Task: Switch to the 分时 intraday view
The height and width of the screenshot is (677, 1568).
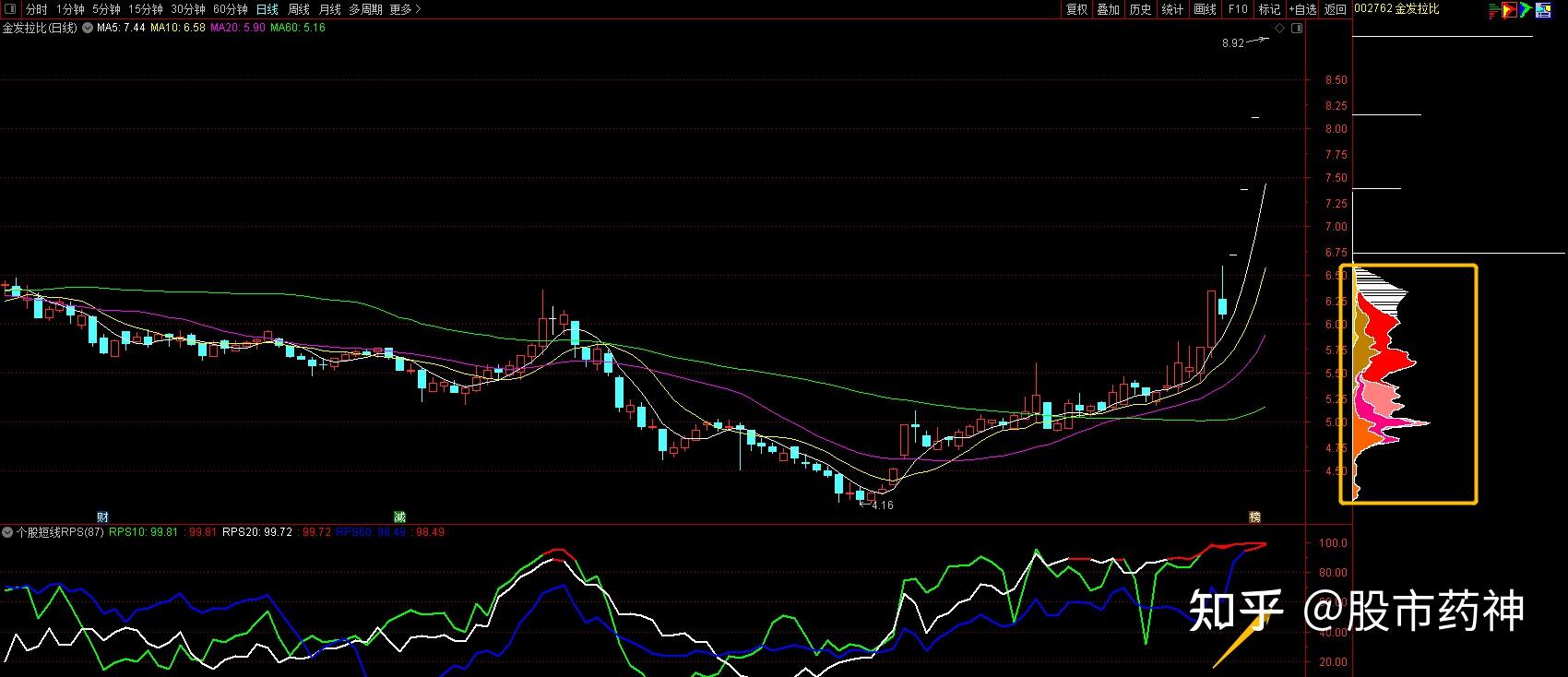Action: click(37, 9)
